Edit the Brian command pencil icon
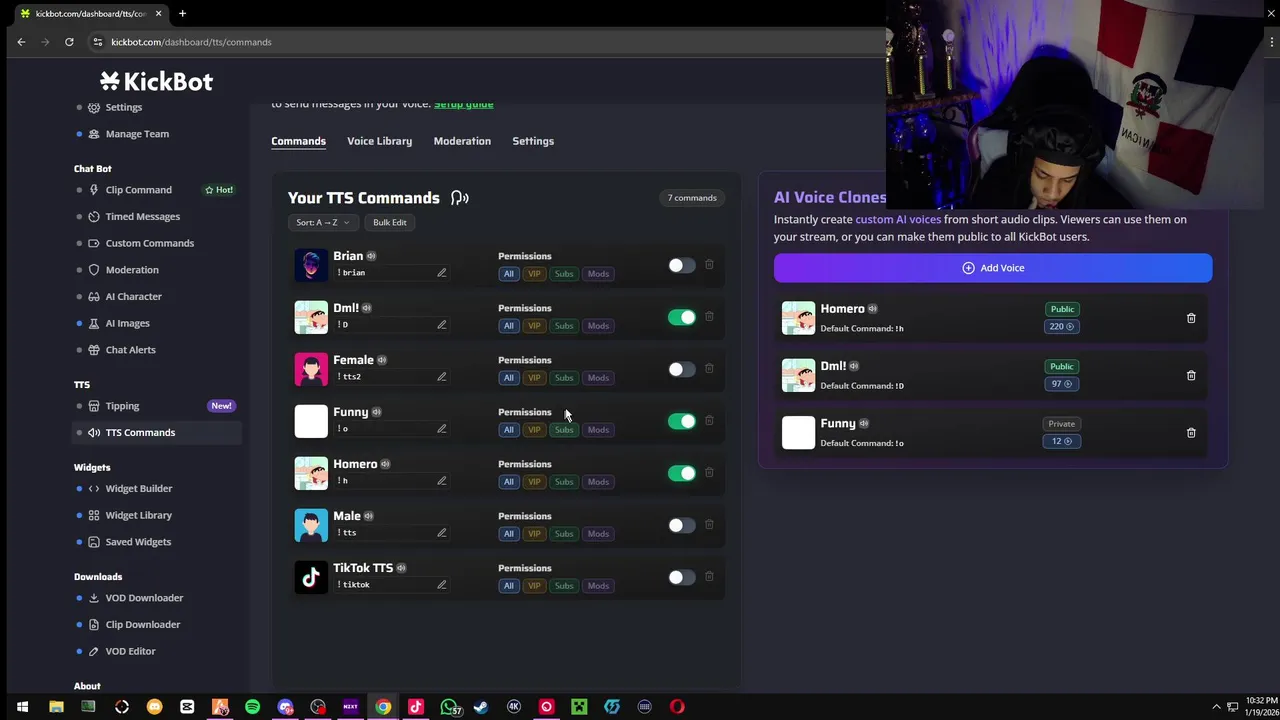The height and width of the screenshot is (720, 1280). pyautogui.click(x=441, y=273)
